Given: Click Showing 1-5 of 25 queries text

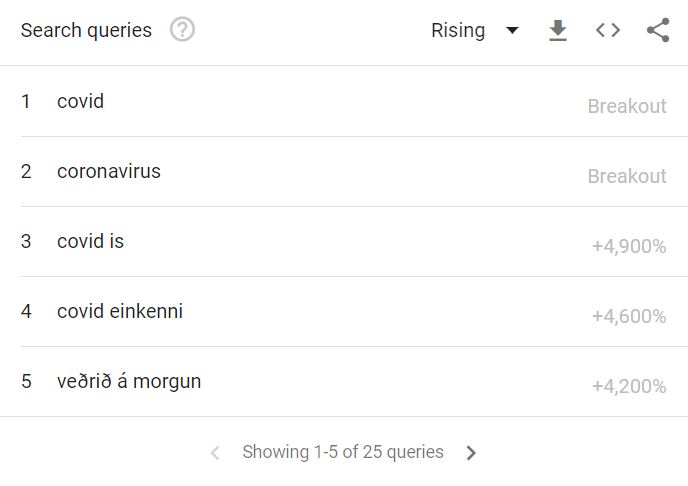Looking at the screenshot, I should coord(343,452).
